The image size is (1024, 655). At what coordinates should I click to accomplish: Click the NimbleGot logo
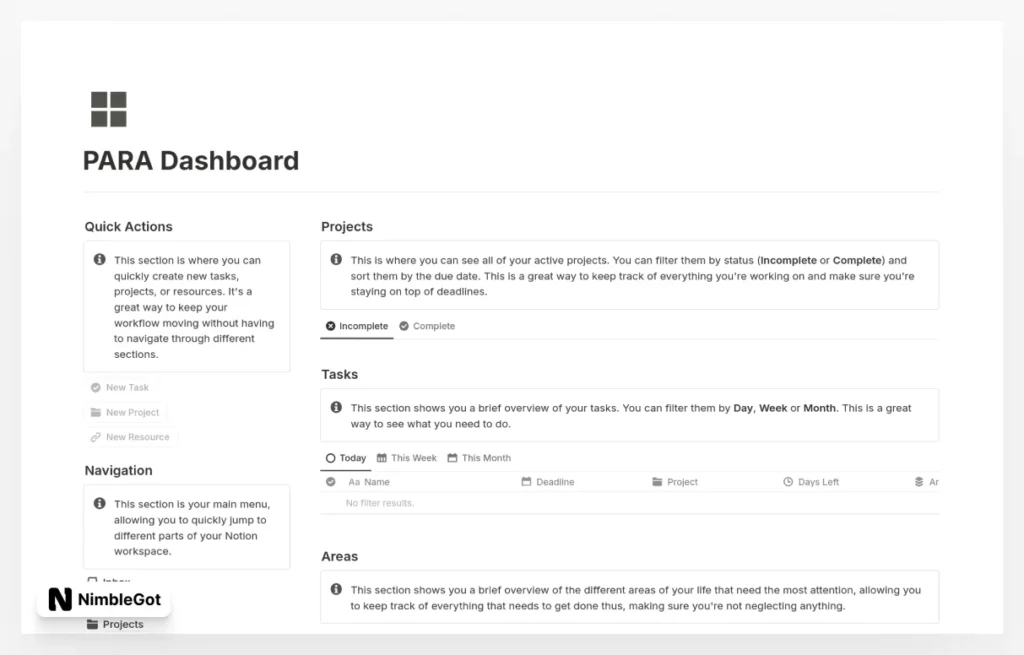(103, 600)
